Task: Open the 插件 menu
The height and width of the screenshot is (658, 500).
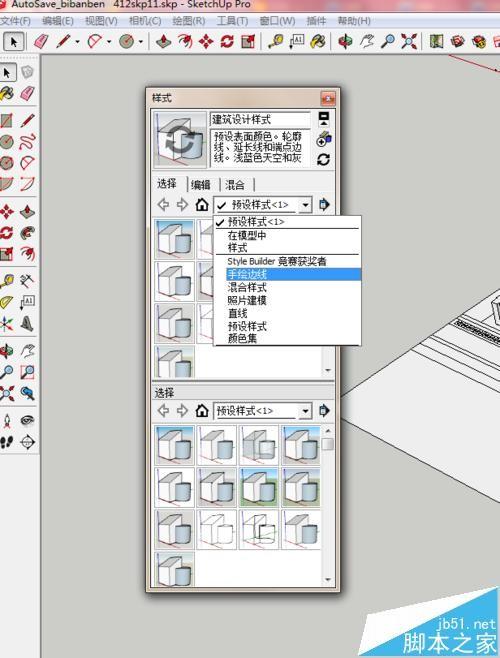Action: pos(317,21)
